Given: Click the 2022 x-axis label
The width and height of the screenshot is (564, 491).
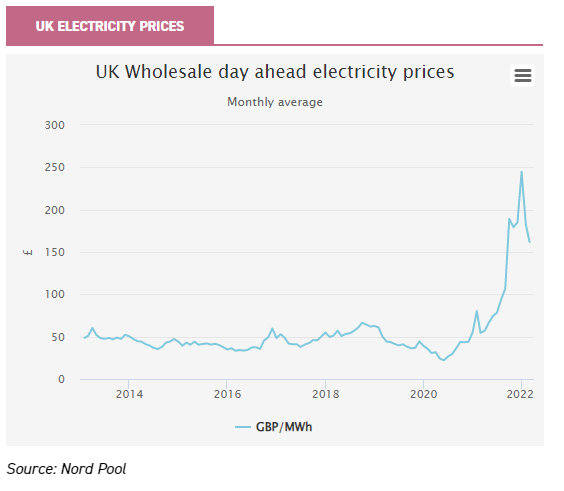Looking at the screenshot, I should click(520, 394).
